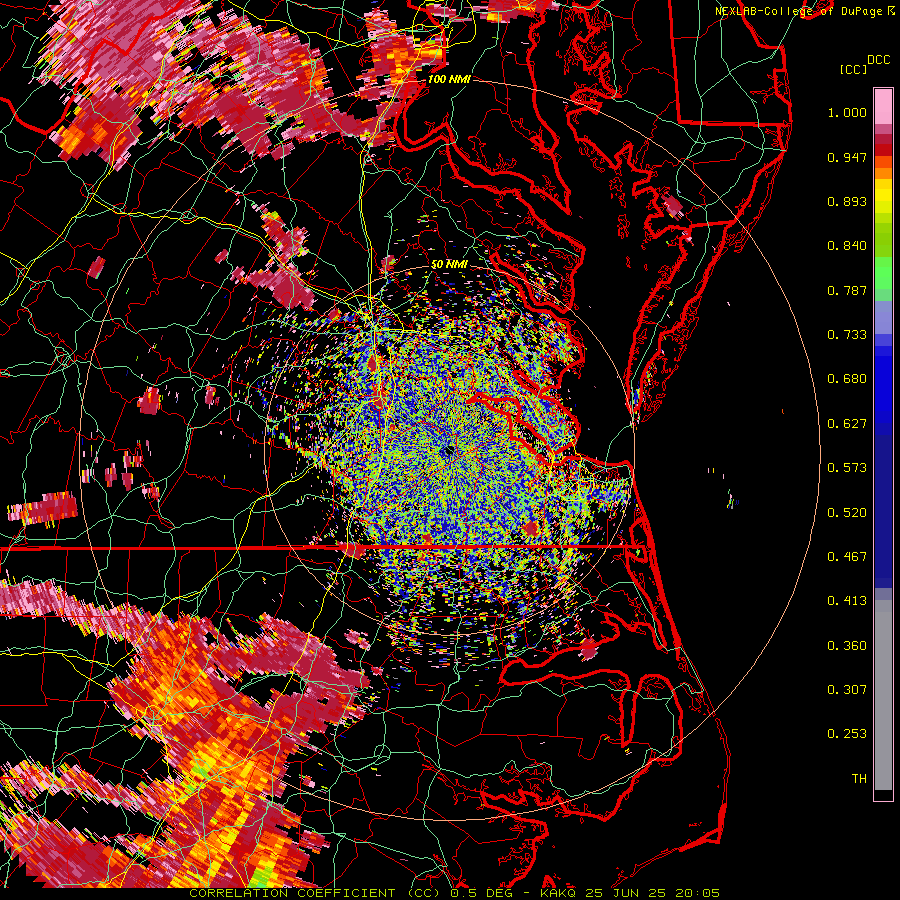
Task: Click the 0.520 scale value
Action: (847, 513)
